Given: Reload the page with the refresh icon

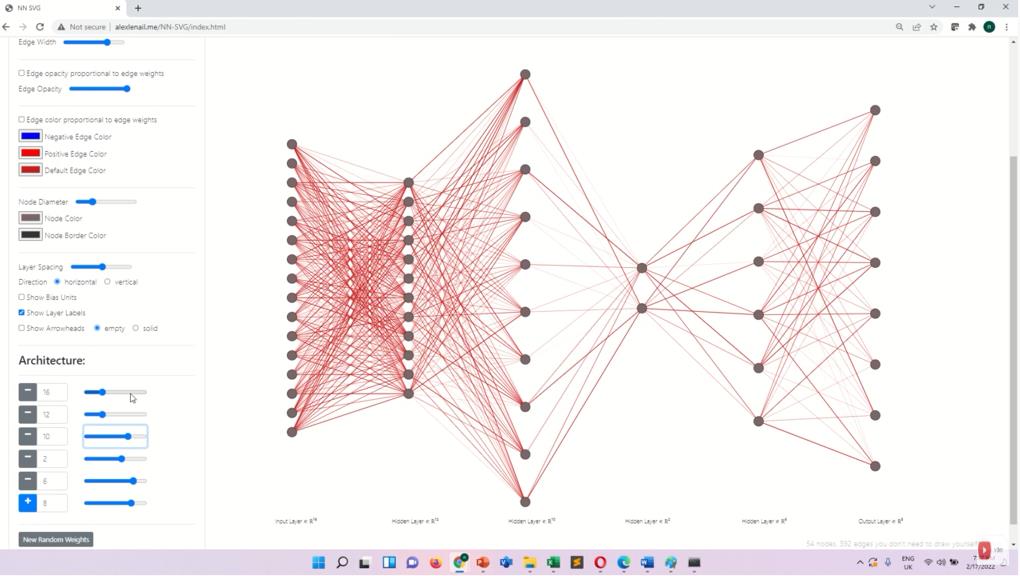Looking at the screenshot, I should click(x=40, y=27).
